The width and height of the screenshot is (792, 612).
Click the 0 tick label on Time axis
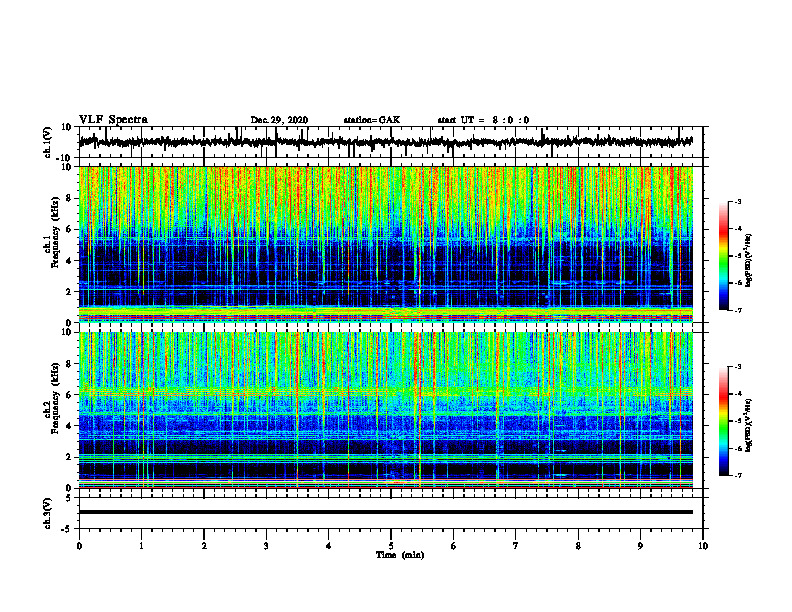pos(79,546)
